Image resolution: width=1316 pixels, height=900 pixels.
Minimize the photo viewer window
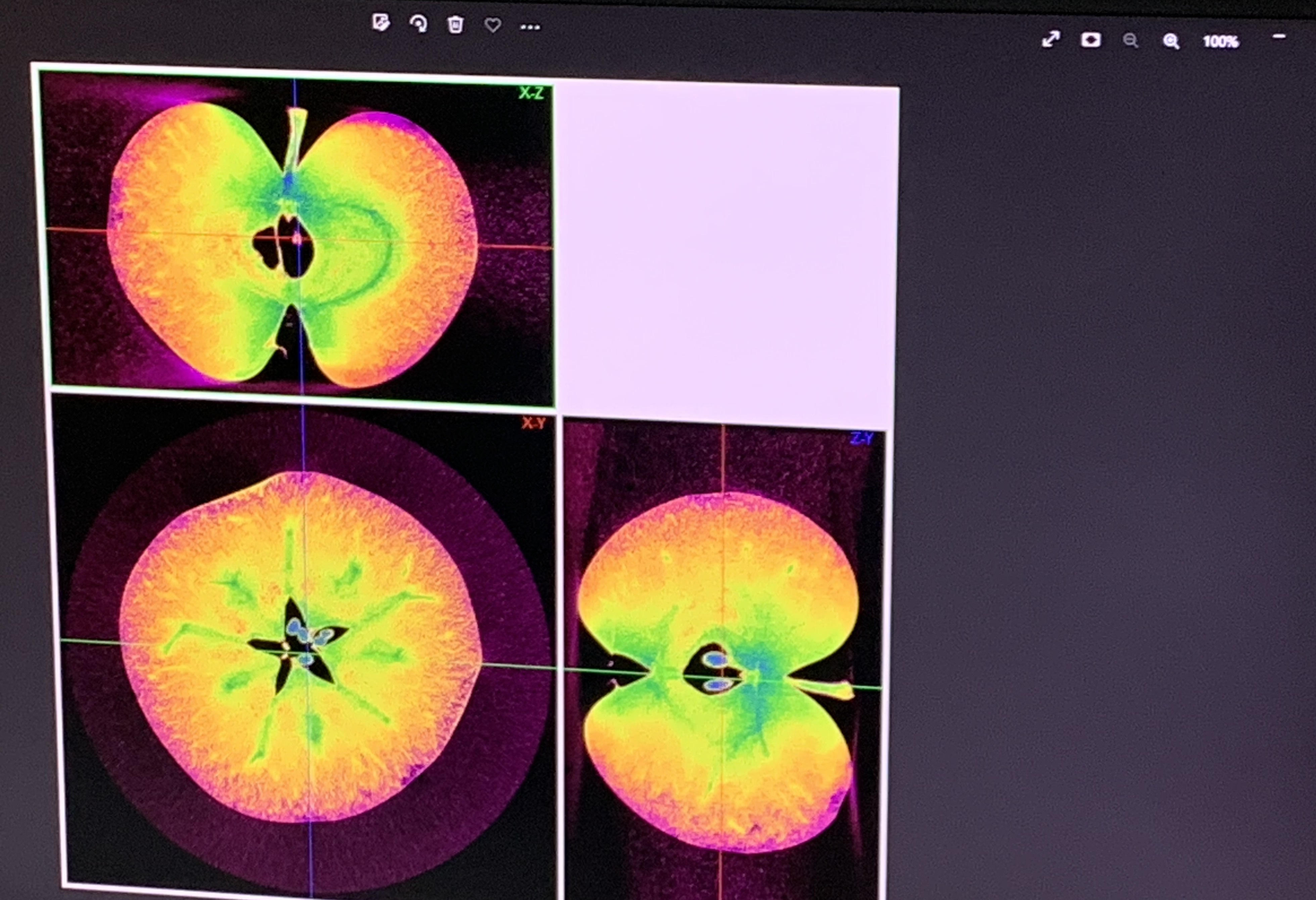[1279, 37]
